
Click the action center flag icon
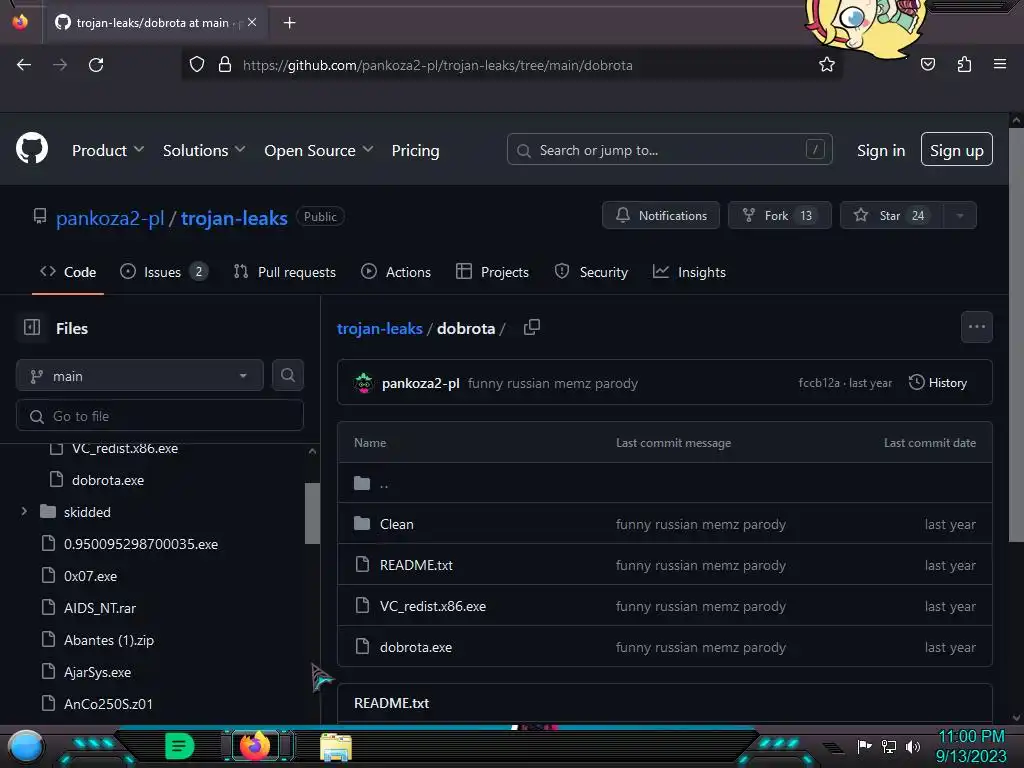[865, 746]
